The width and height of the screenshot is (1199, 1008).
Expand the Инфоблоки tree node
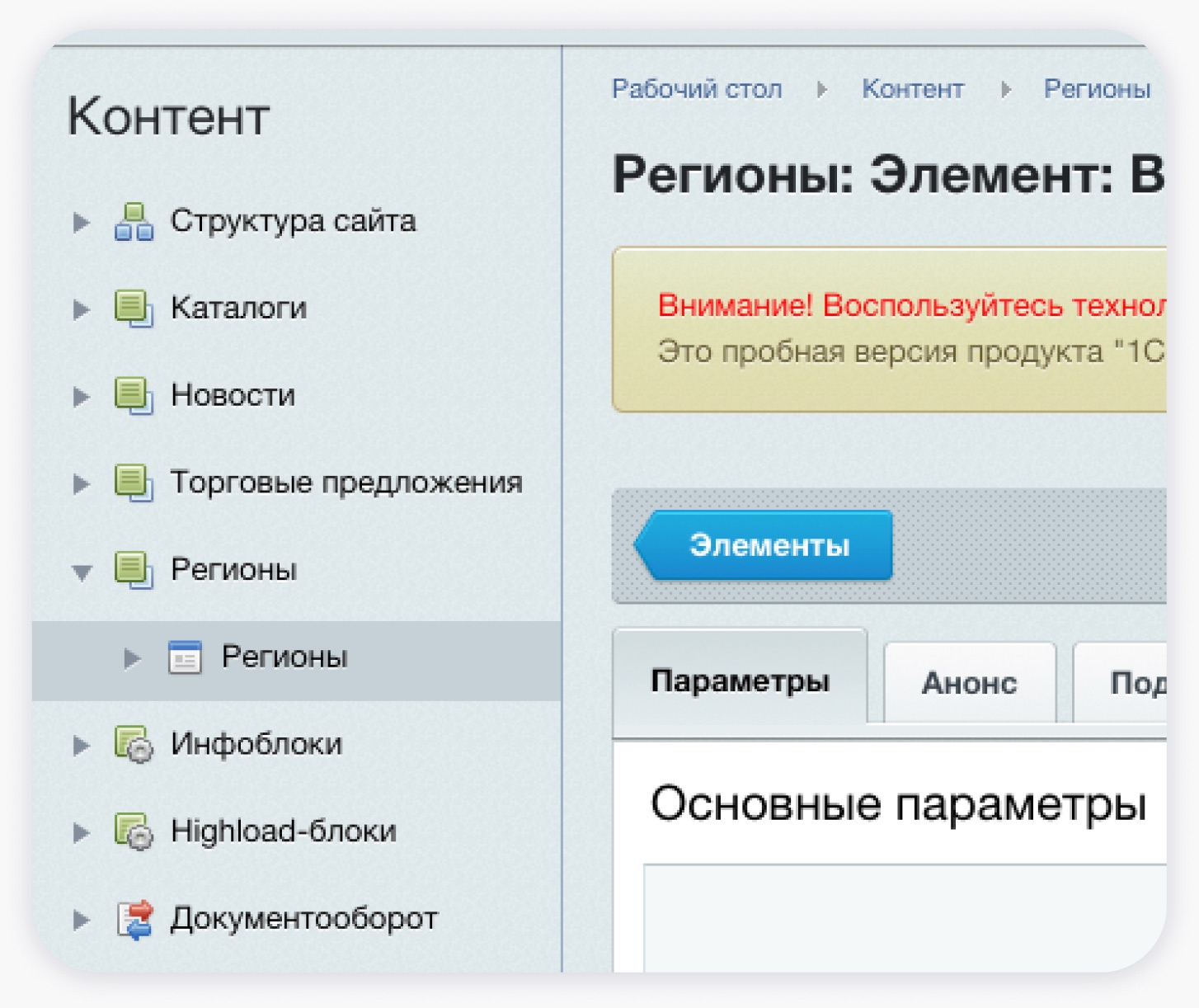click(81, 746)
